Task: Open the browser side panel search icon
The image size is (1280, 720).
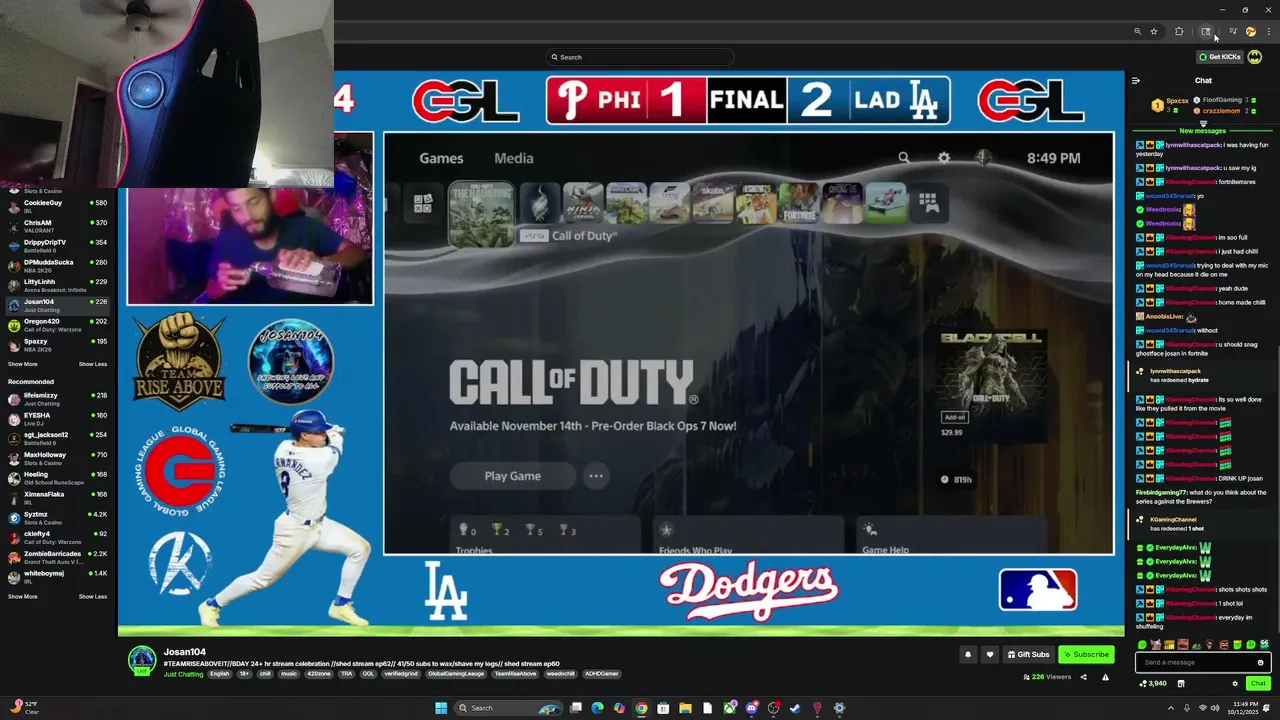Action: (1206, 32)
